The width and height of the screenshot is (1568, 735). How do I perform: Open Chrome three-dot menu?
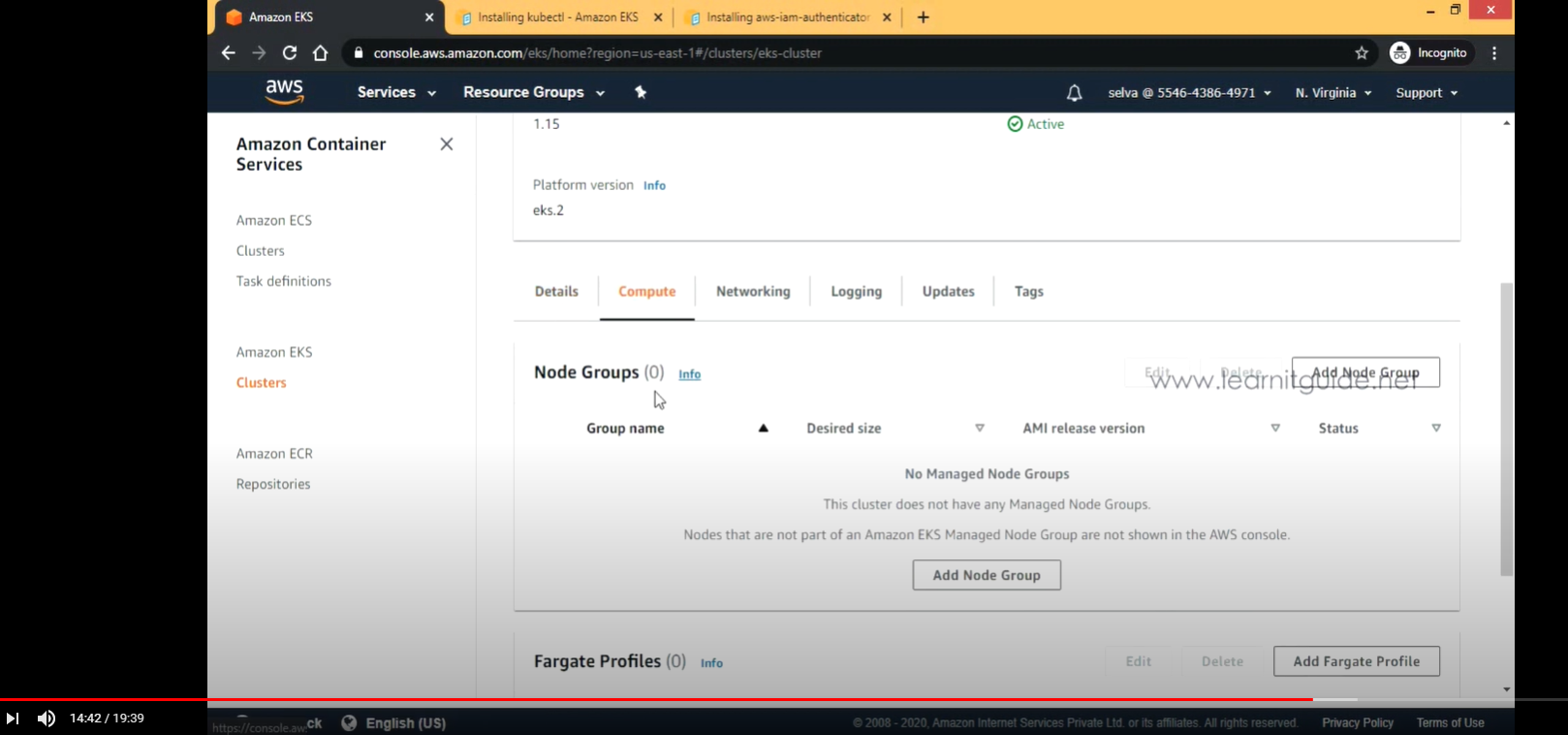click(1494, 53)
